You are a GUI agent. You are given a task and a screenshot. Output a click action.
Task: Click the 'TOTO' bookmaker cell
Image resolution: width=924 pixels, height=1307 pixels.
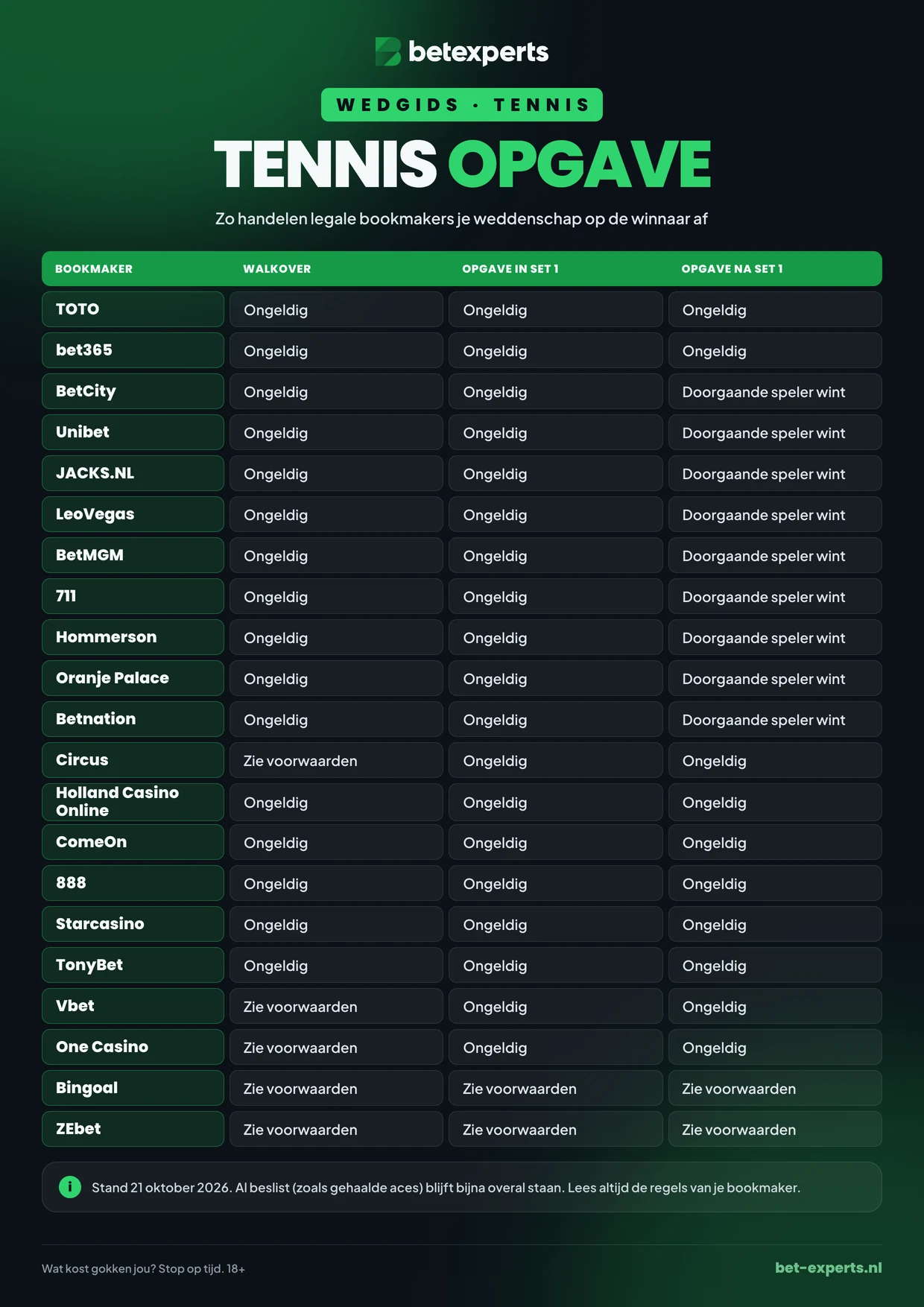pyautogui.click(x=133, y=309)
